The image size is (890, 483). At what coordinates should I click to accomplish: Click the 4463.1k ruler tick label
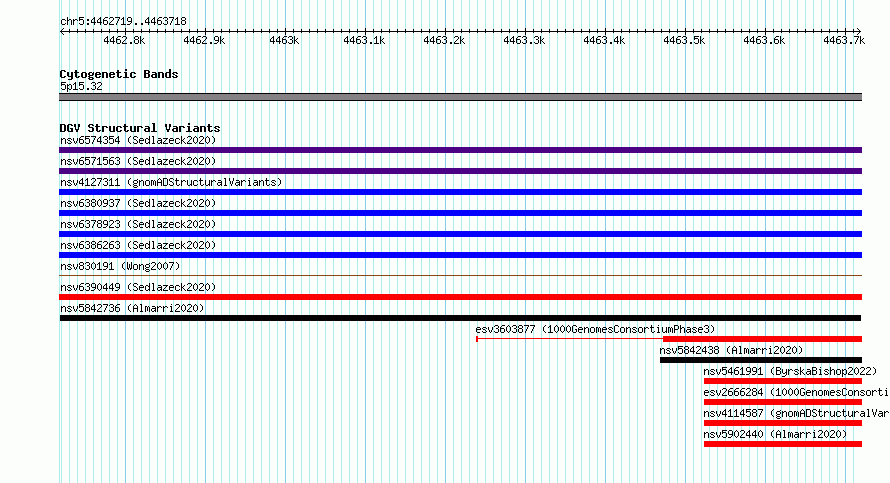pyautogui.click(x=364, y=41)
